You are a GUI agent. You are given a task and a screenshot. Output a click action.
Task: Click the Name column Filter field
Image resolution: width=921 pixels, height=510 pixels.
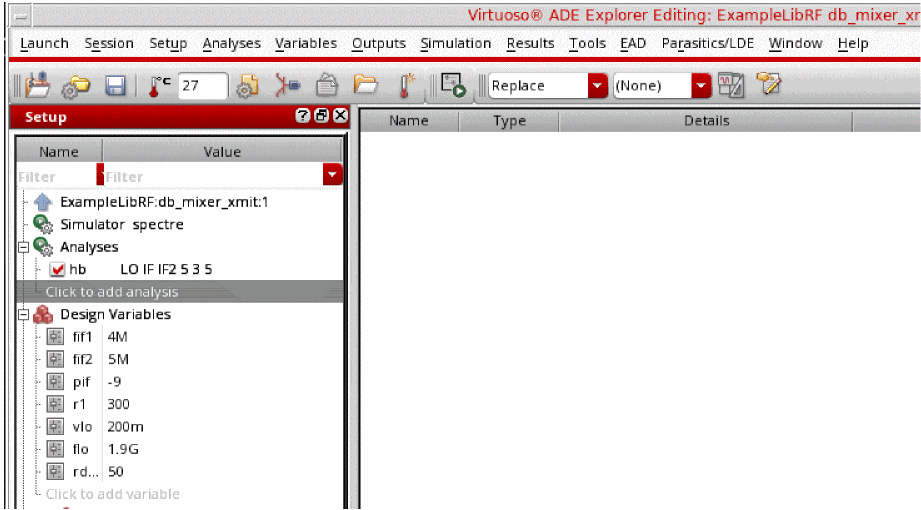pyautogui.click(x=56, y=176)
